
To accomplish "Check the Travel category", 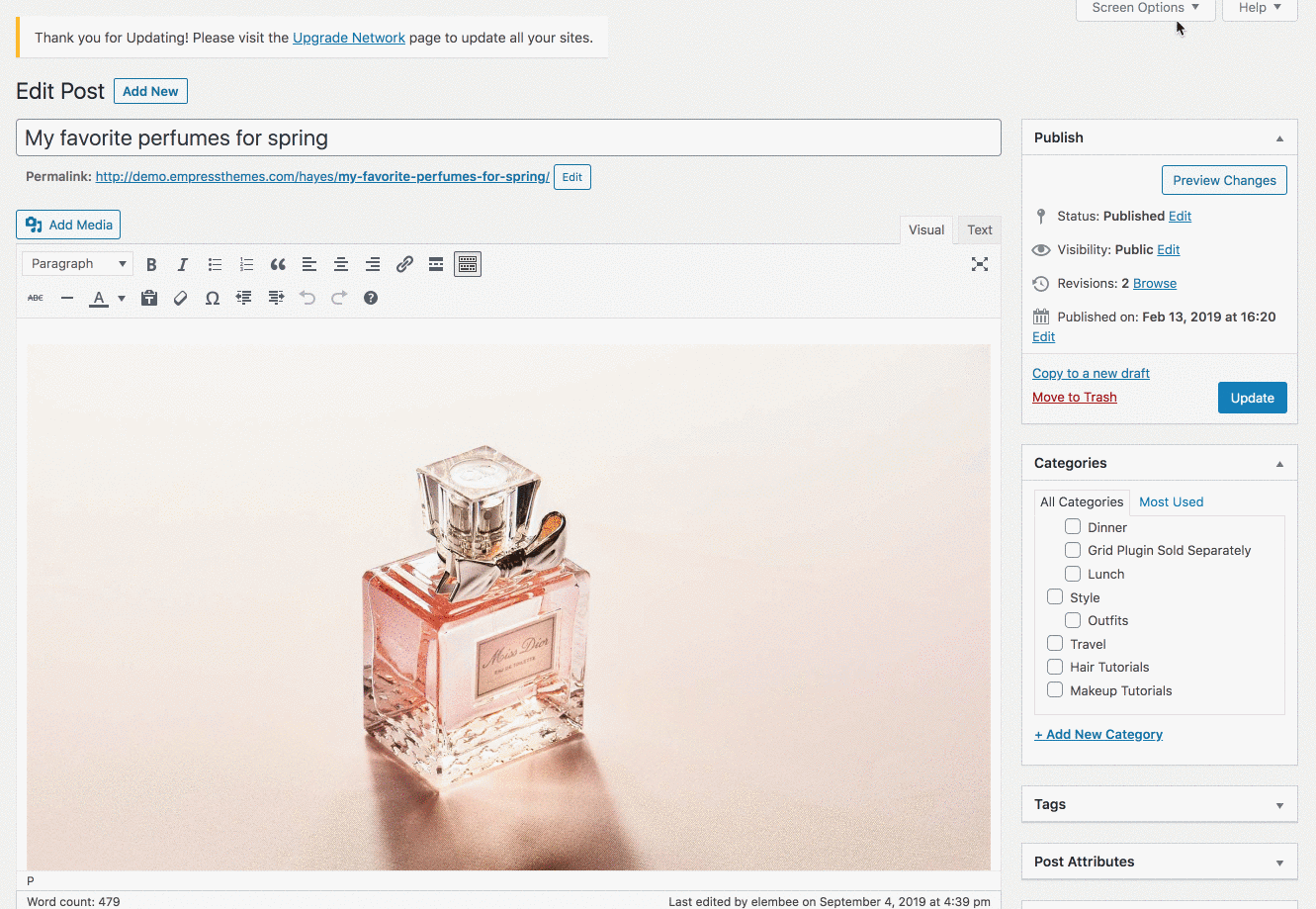I will coord(1055,644).
